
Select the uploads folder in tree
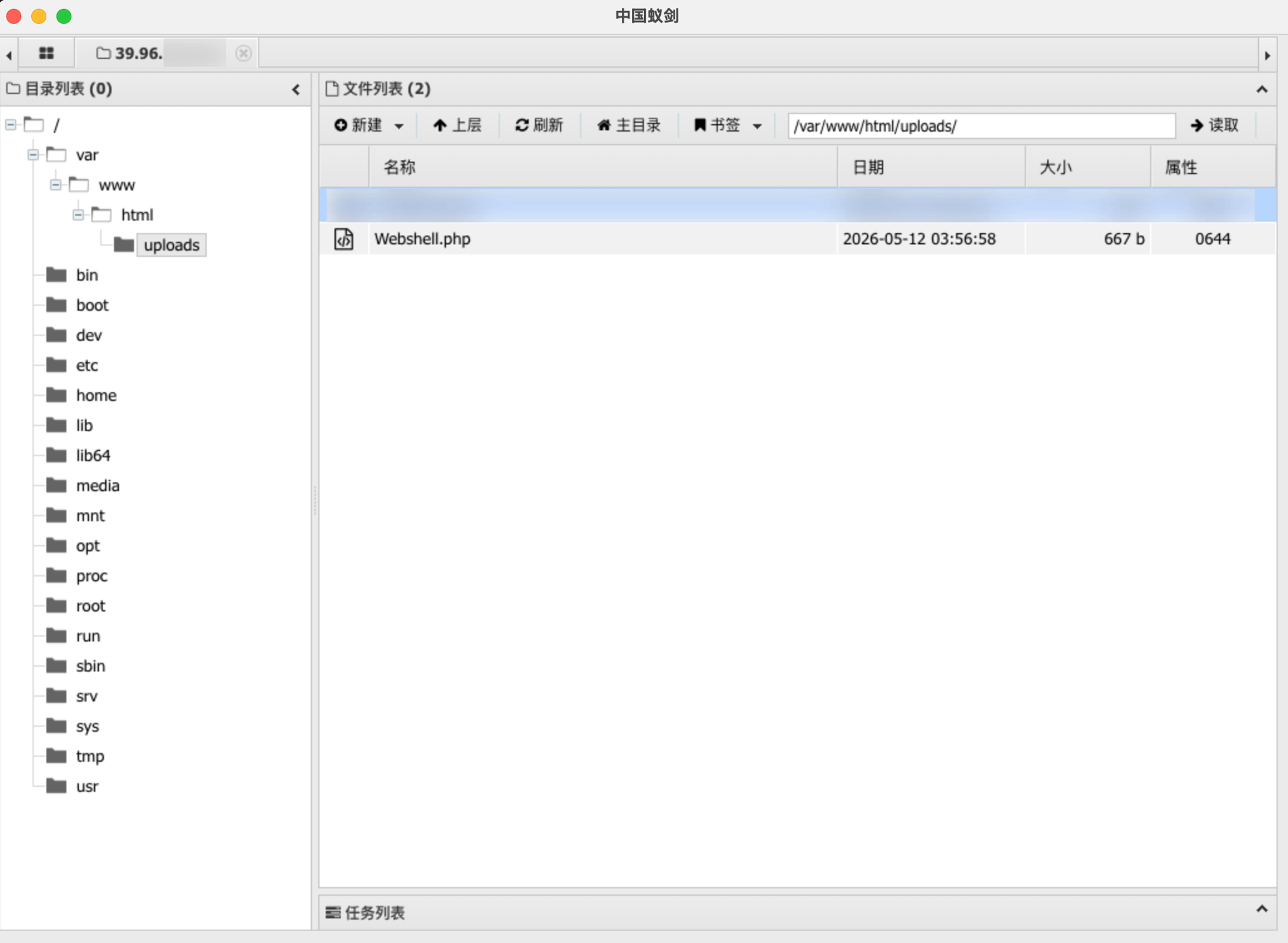171,245
